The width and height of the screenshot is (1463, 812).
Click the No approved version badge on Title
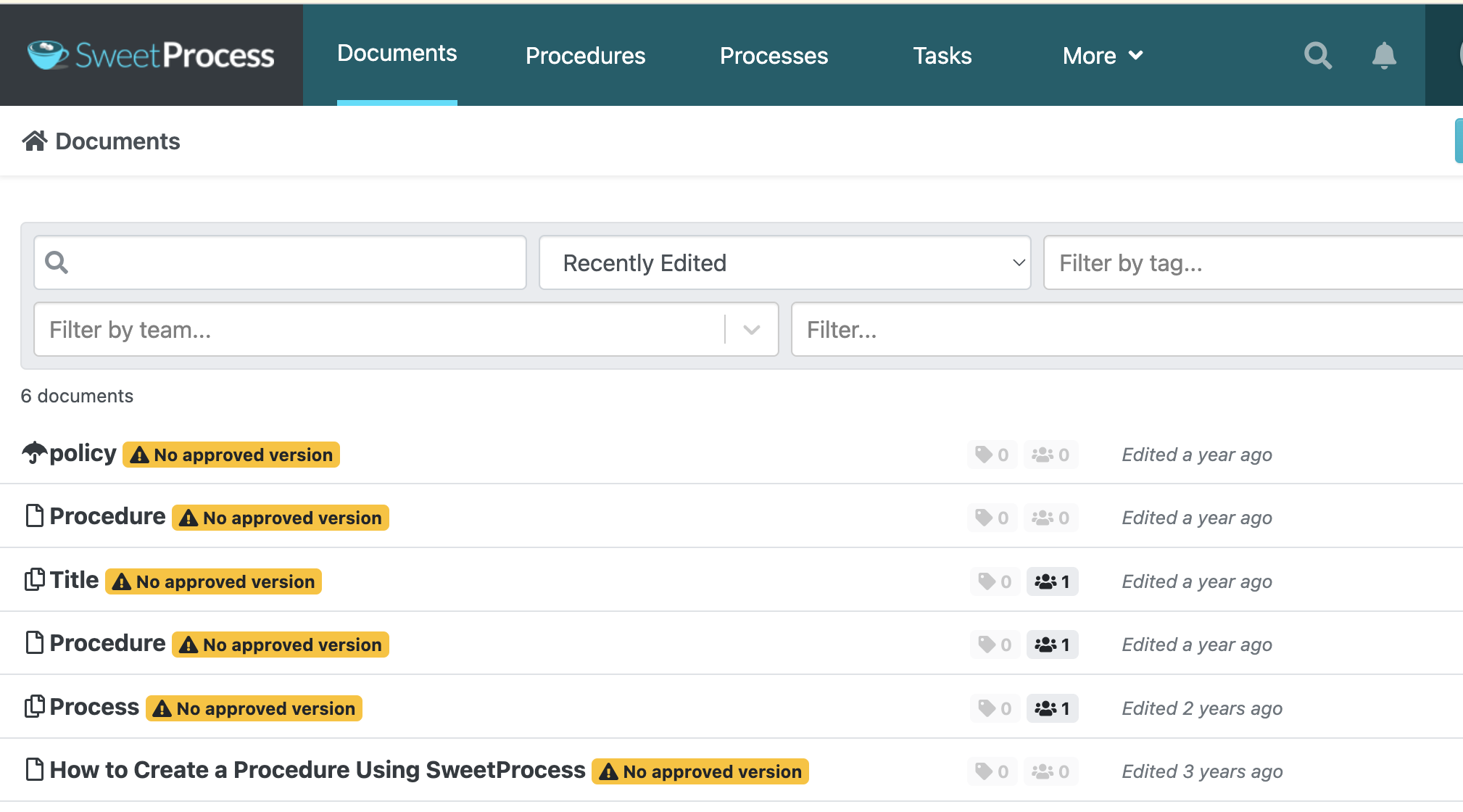[x=214, y=581]
